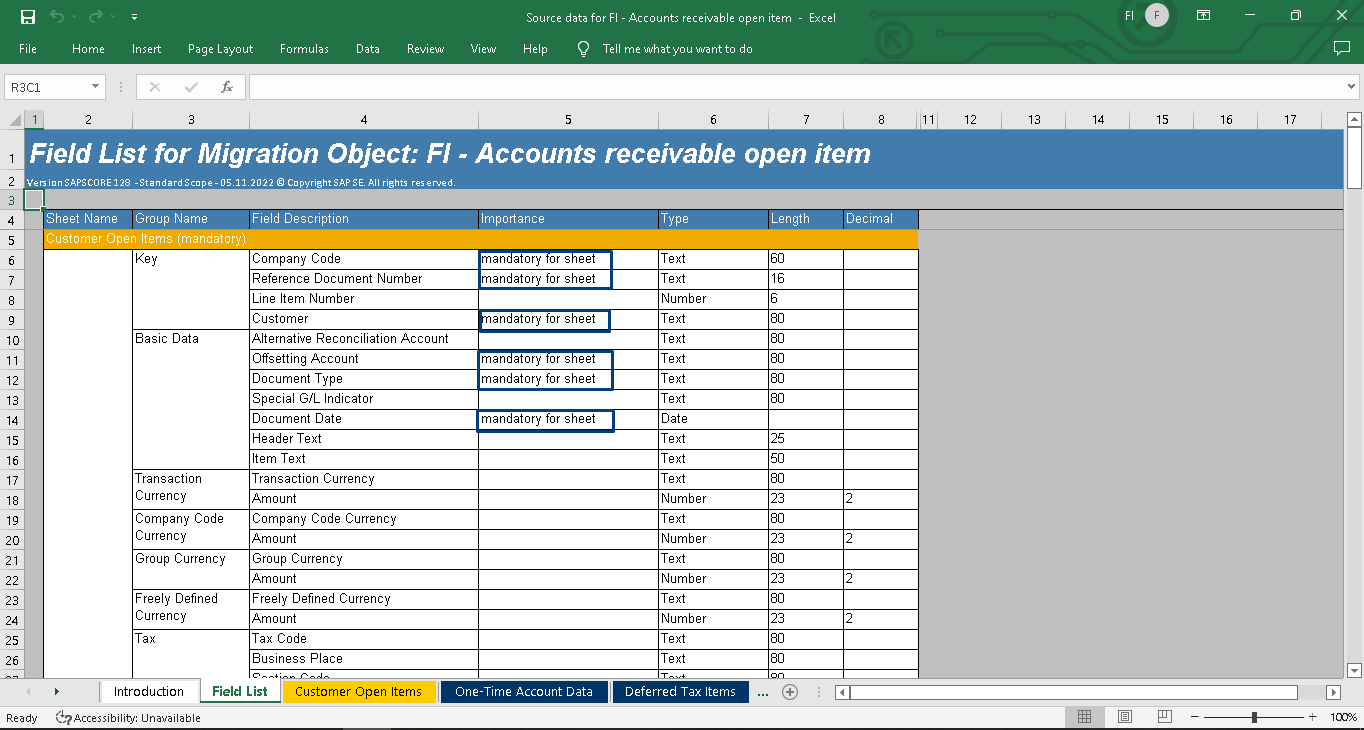Click the Tell me lightbulb icon
The image size is (1364, 730).
click(584, 48)
